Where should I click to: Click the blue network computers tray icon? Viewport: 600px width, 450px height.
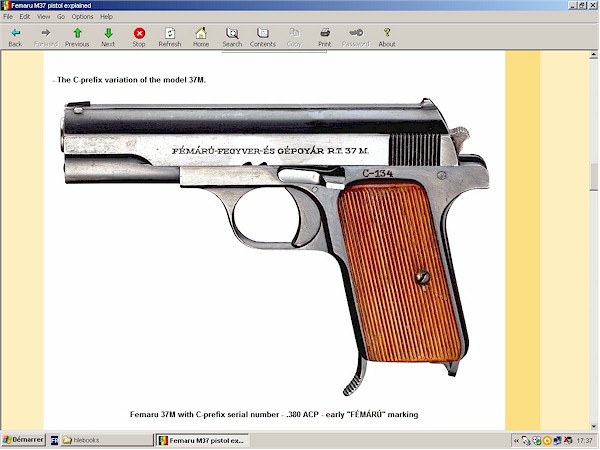click(558, 441)
